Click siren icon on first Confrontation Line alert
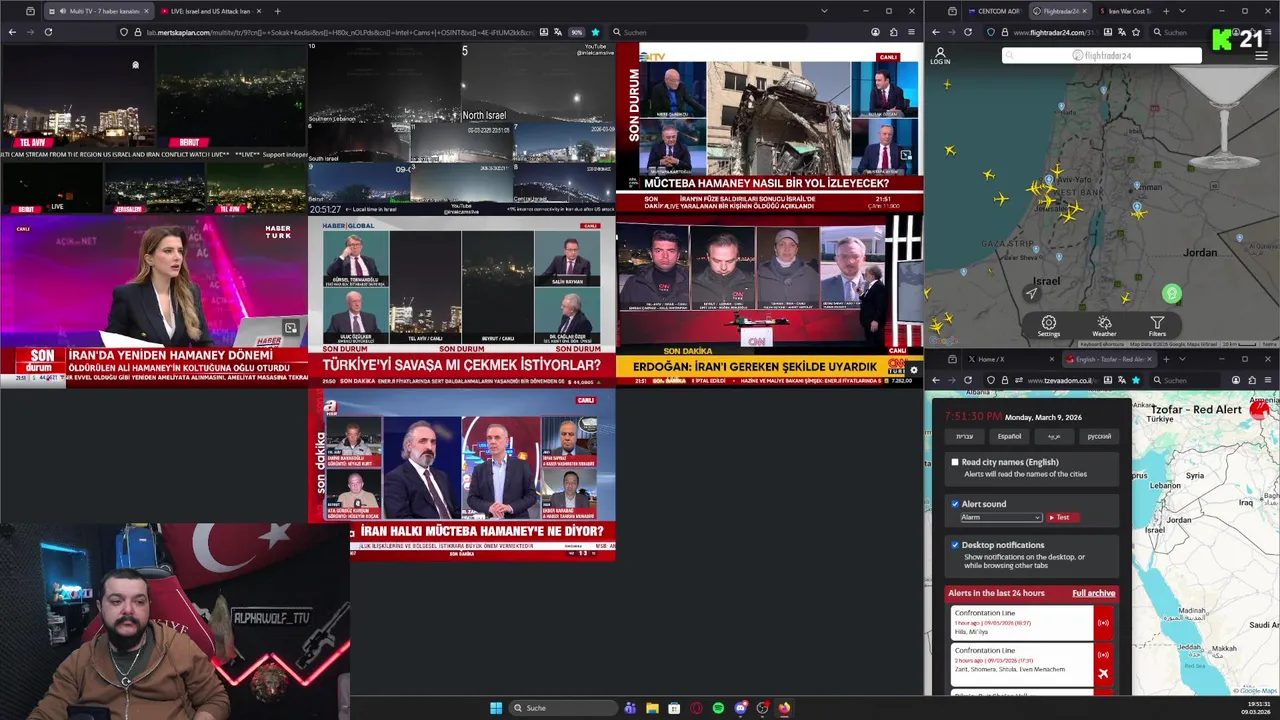The height and width of the screenshot is (720, 1280). point(1103,623)
